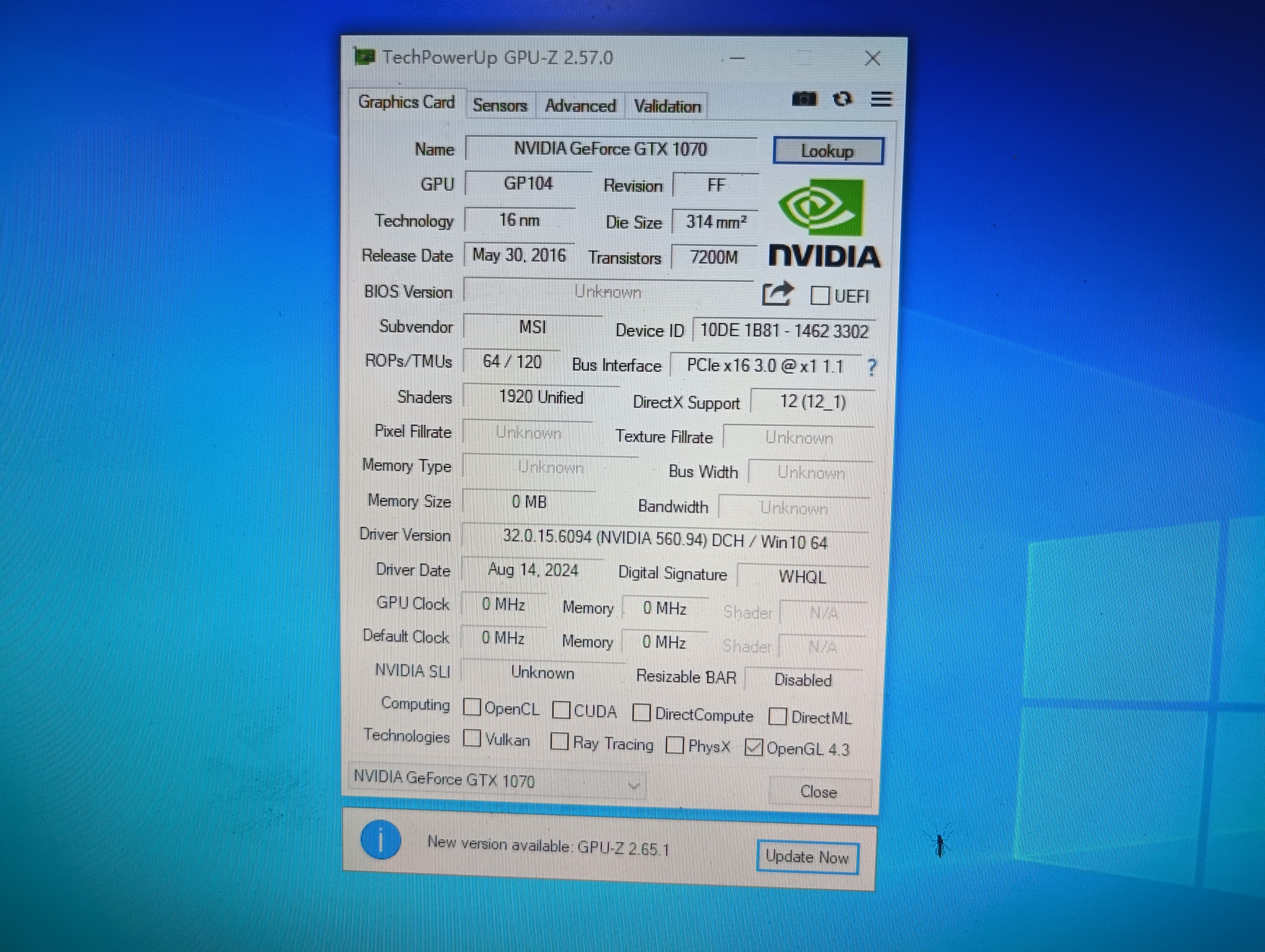Click the Texture Fillrate Unknown field
1265x952 pixels.
tap(799, 438)
